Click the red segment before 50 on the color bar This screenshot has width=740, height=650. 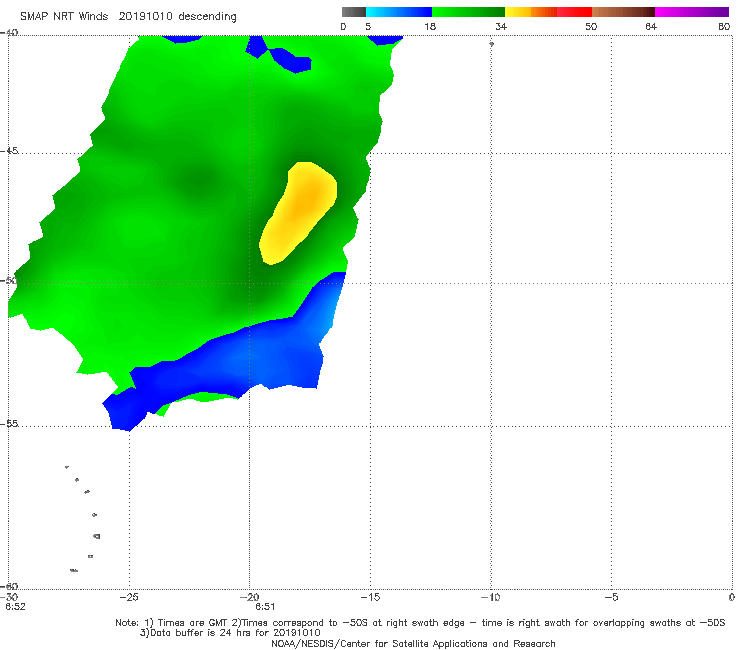pos(574,12)
